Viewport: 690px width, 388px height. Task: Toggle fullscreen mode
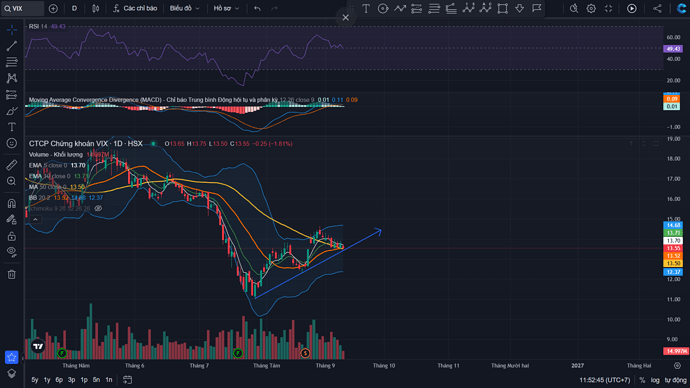(608, 8)
